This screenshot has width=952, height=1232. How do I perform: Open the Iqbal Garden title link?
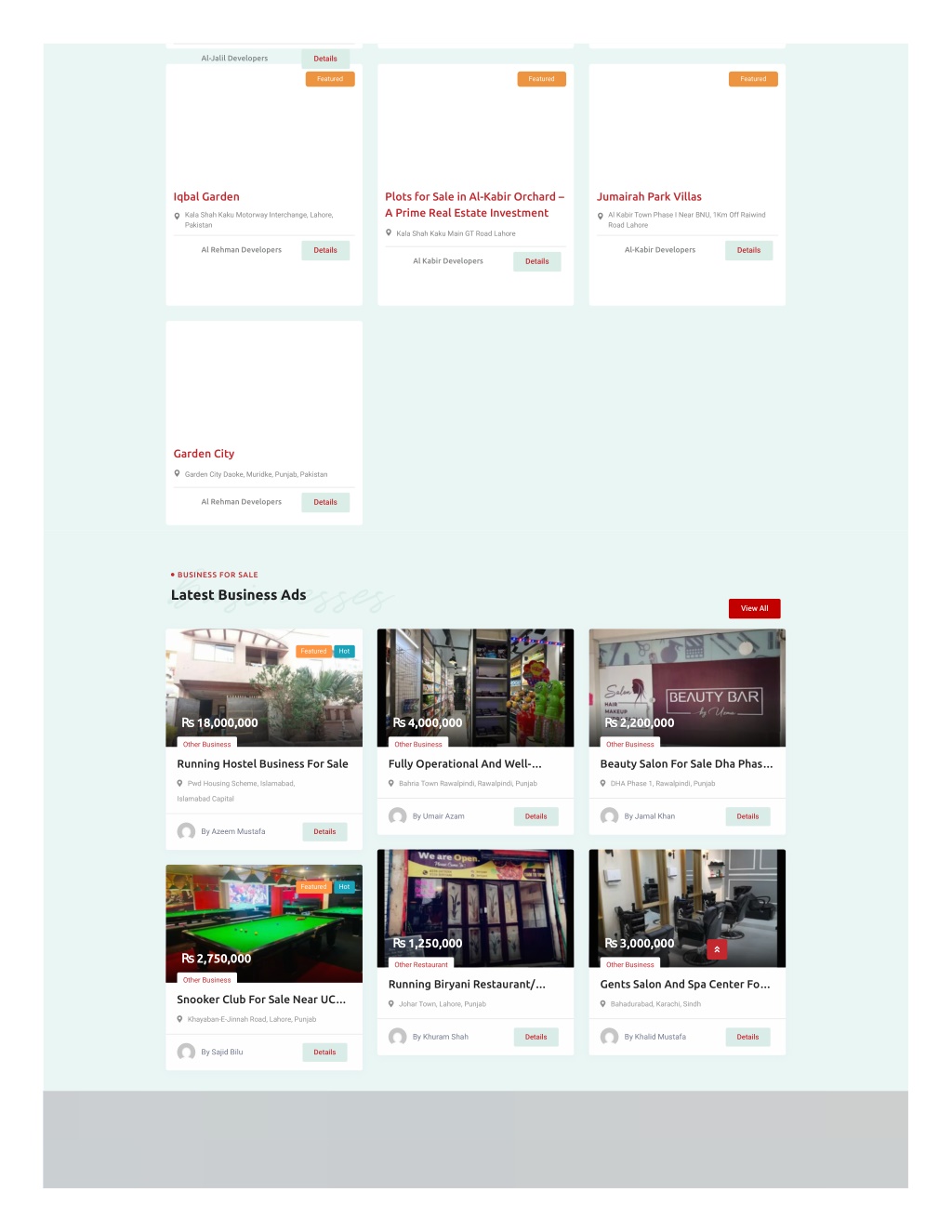click(x=206, y=196)
